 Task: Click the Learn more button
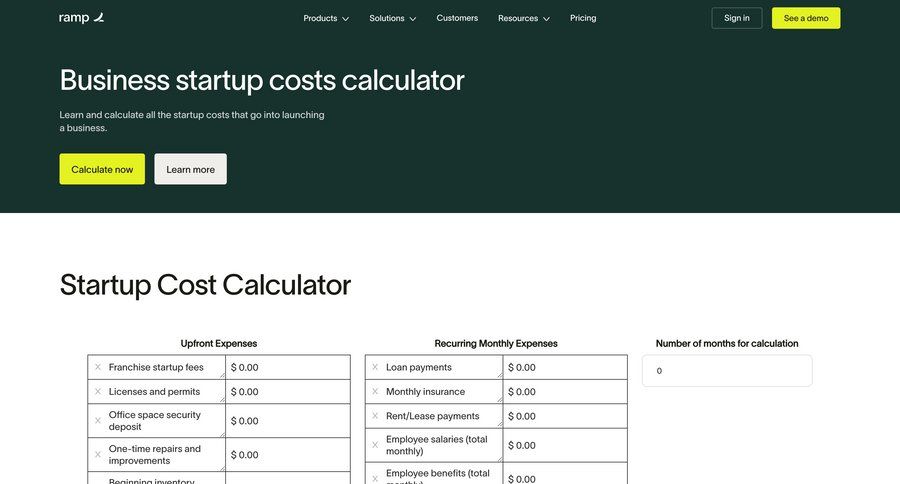tap(190, 169)
